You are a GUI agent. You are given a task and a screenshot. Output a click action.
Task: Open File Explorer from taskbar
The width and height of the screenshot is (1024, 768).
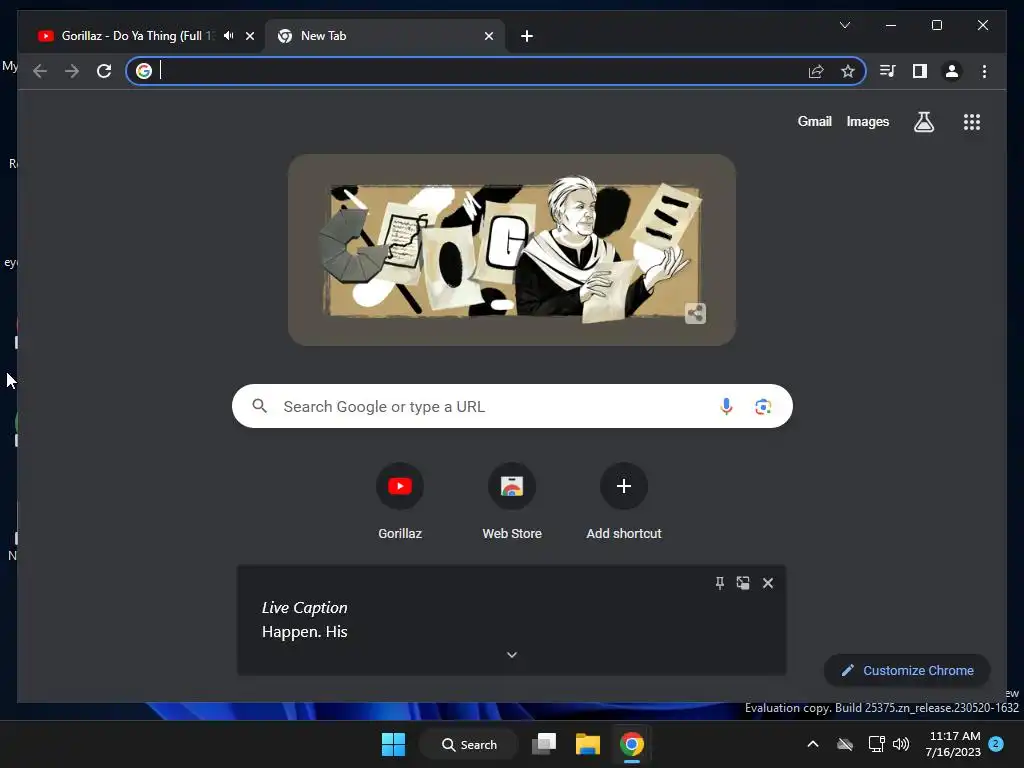click(x=588, y=744)
